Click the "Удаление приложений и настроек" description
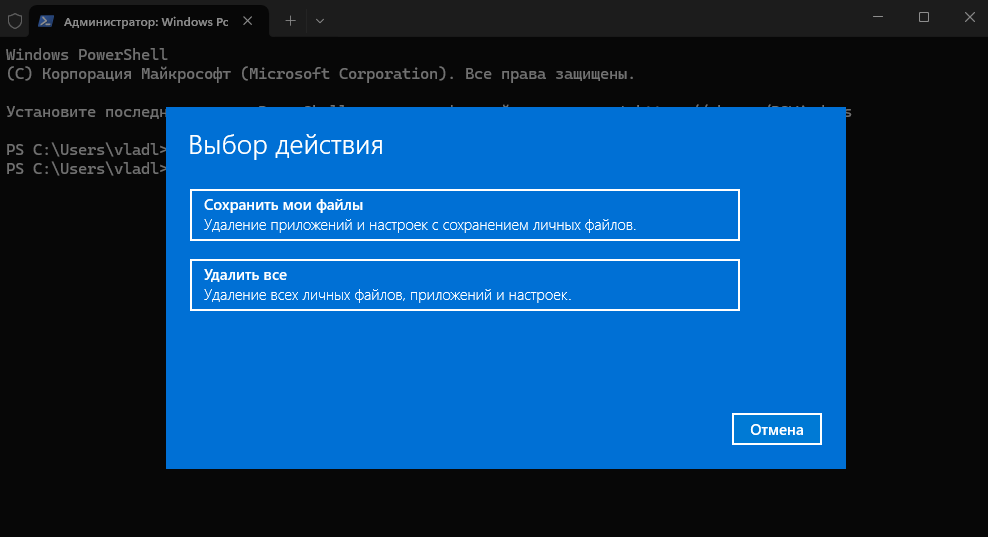The height and width of the screenshot is (537, 988). click(420, 225)
